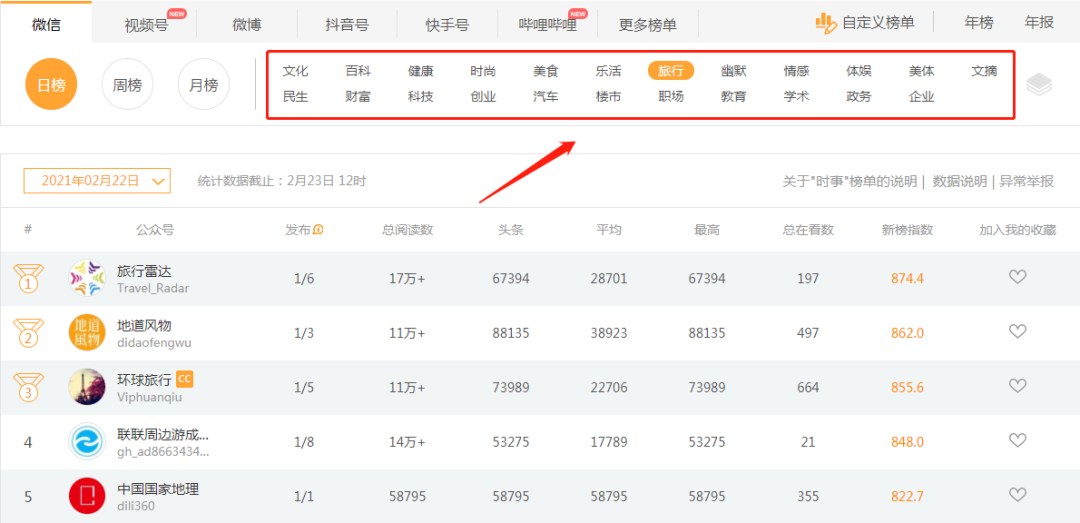
Task: Favorite 地道风物 with its heart icon
Action: [1017, 332]
